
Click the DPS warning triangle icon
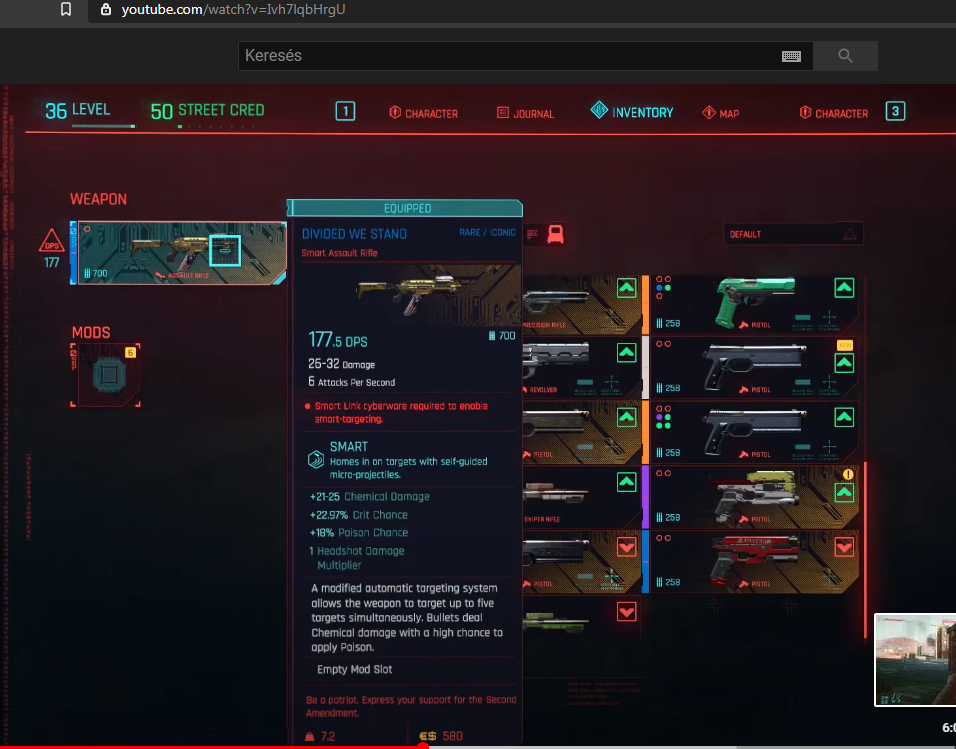[52, 240]
